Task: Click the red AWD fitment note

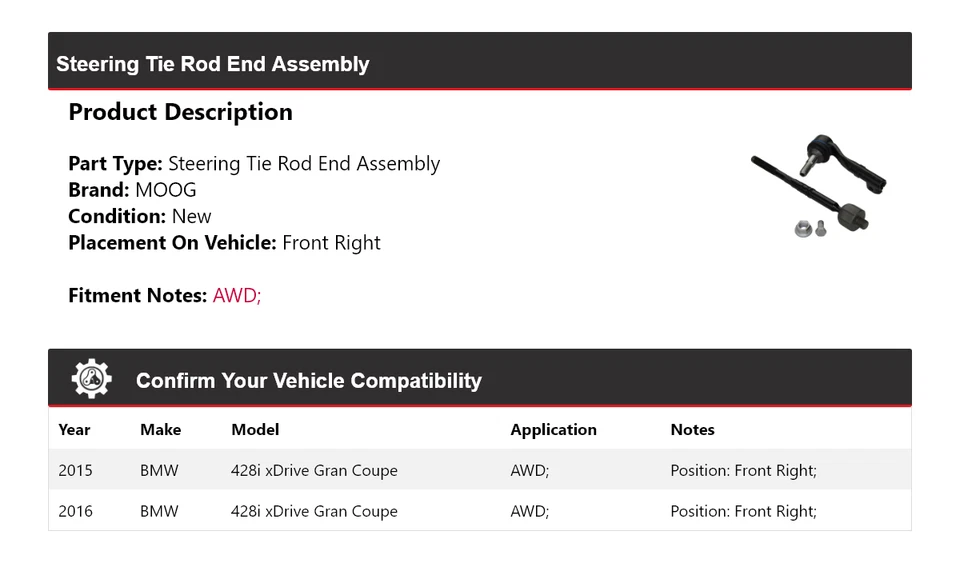Action: pos(237,295)
